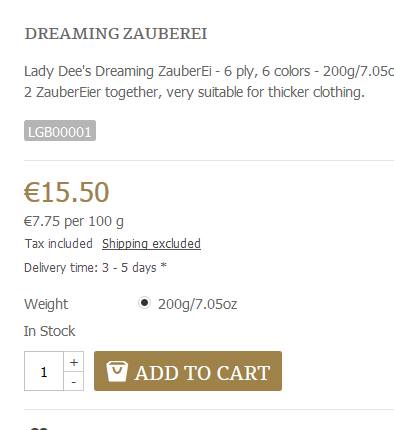This screenshot has height=430, width=394.
Task: Click the DREAMING ZAUBEREI product title
Action: [116, 34]
